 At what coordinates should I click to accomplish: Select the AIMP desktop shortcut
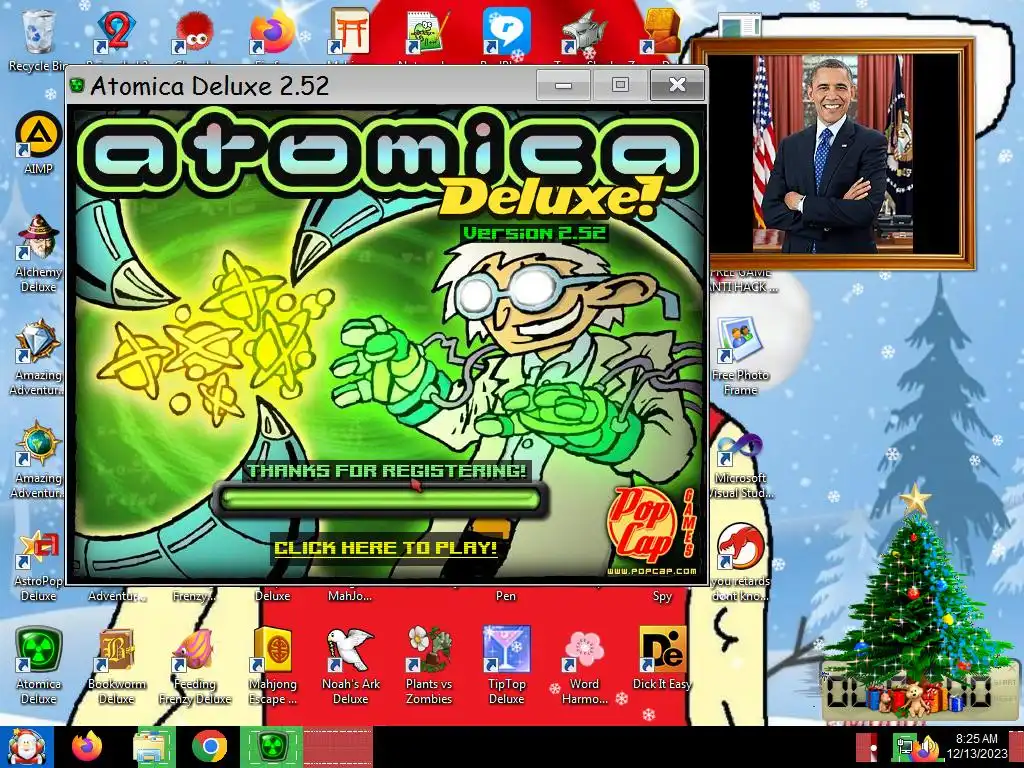(x=38, y=144)
